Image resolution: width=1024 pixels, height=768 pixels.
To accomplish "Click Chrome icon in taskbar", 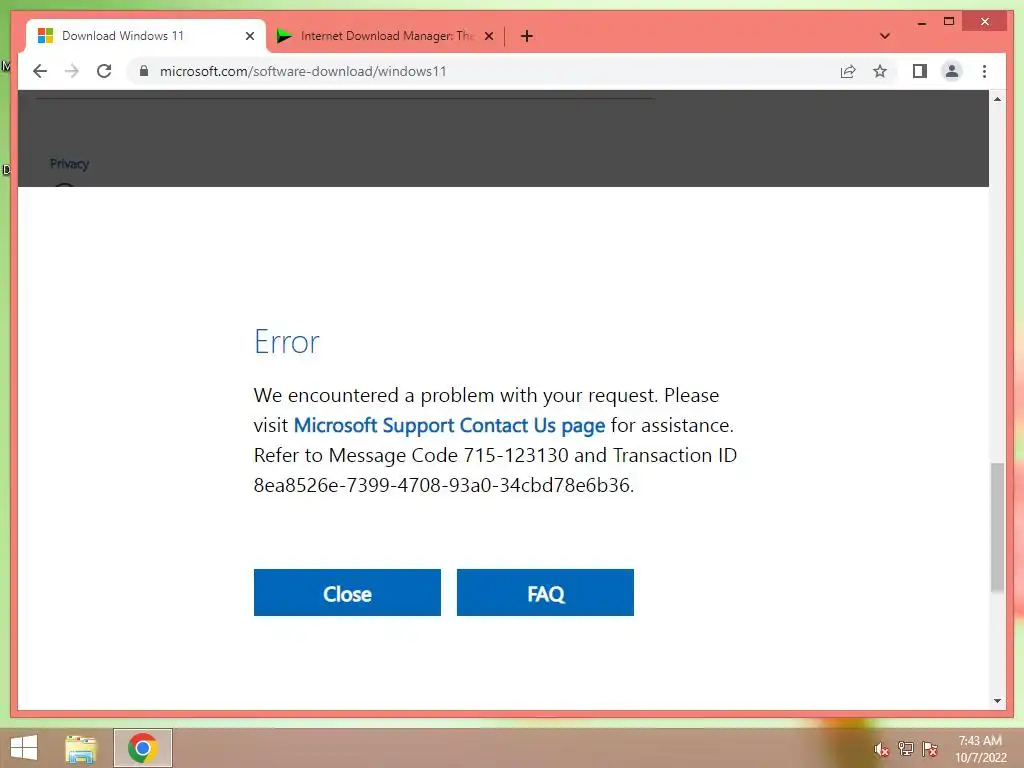I will click(143, 748).
